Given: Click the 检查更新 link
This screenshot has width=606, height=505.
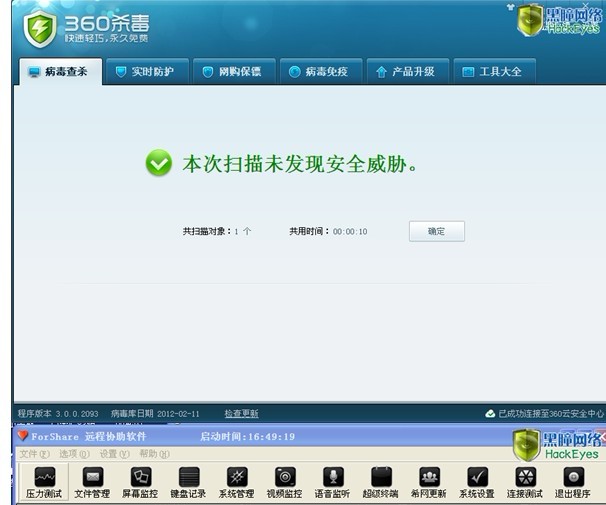Looking at the screenshot, I should coord(242,414).
